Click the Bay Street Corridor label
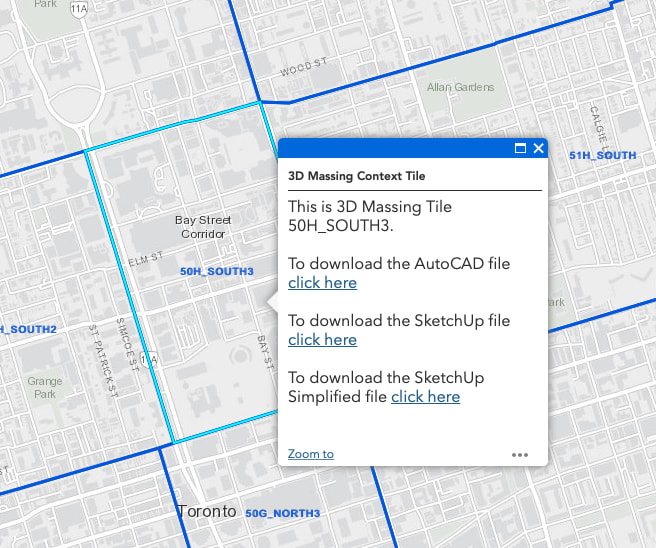The image size is (656, 548). (x=203, y=227)
